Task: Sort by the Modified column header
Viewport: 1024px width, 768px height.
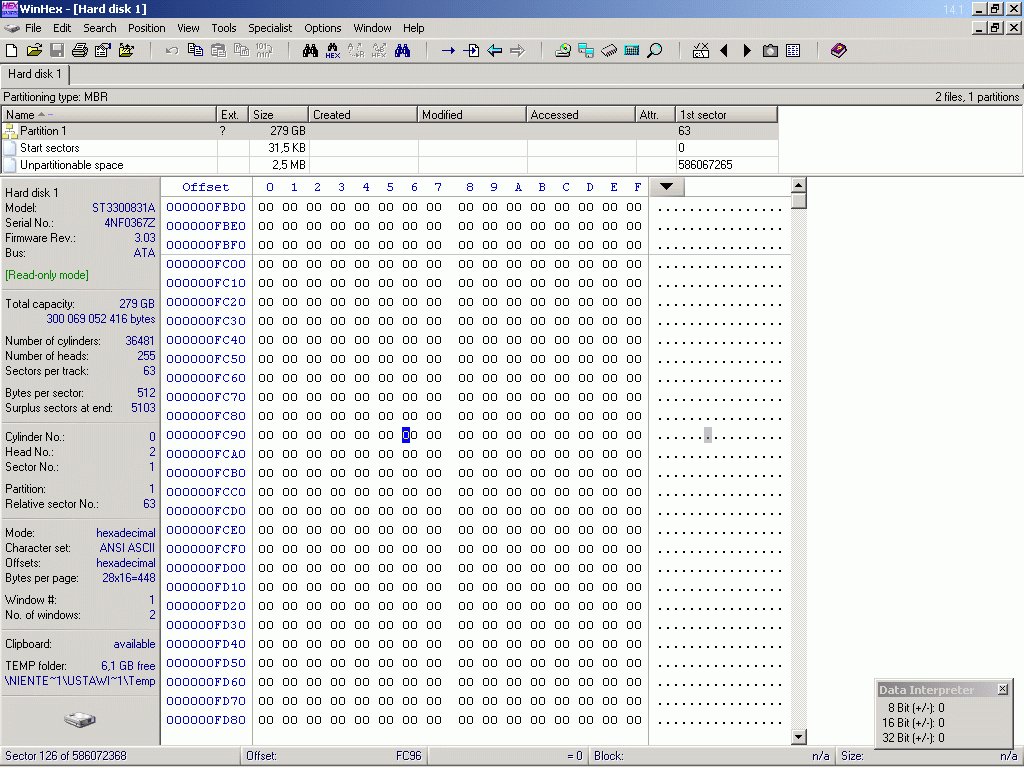Action: coord(472,115)
